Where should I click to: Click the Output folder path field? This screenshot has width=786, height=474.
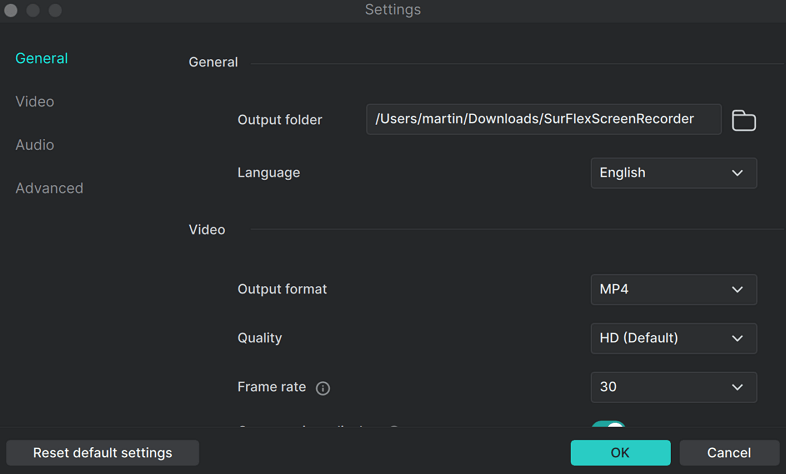click(544, 119)
